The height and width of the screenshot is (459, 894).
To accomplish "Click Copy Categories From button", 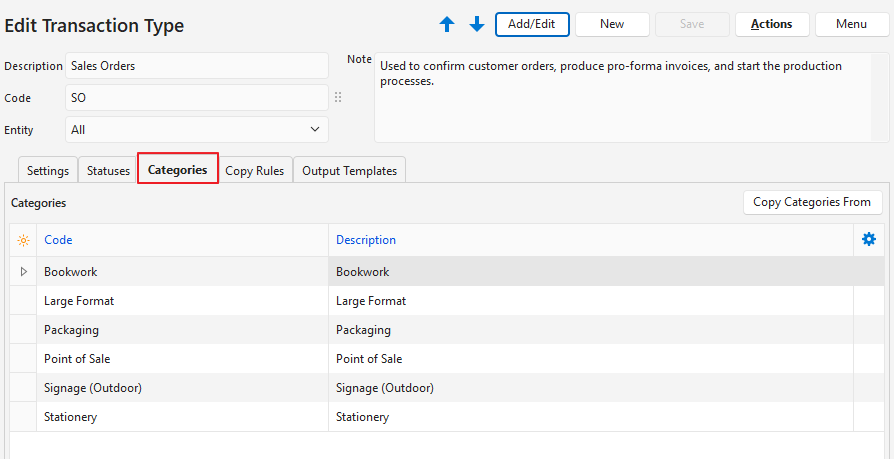I will (x=812, y=202).
